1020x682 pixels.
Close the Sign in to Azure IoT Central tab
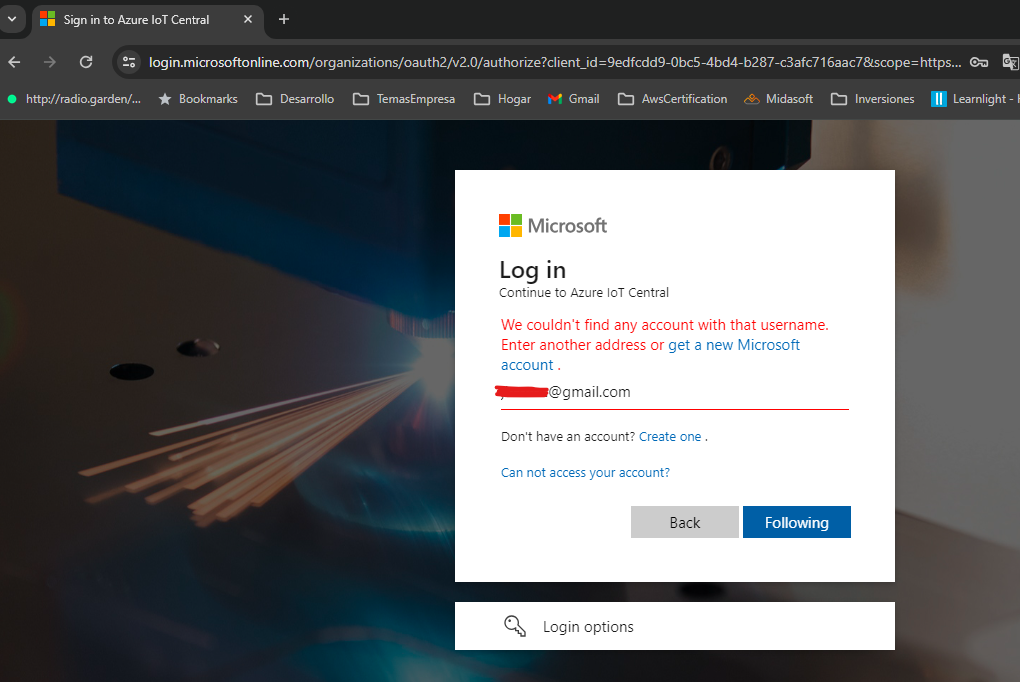248,20
